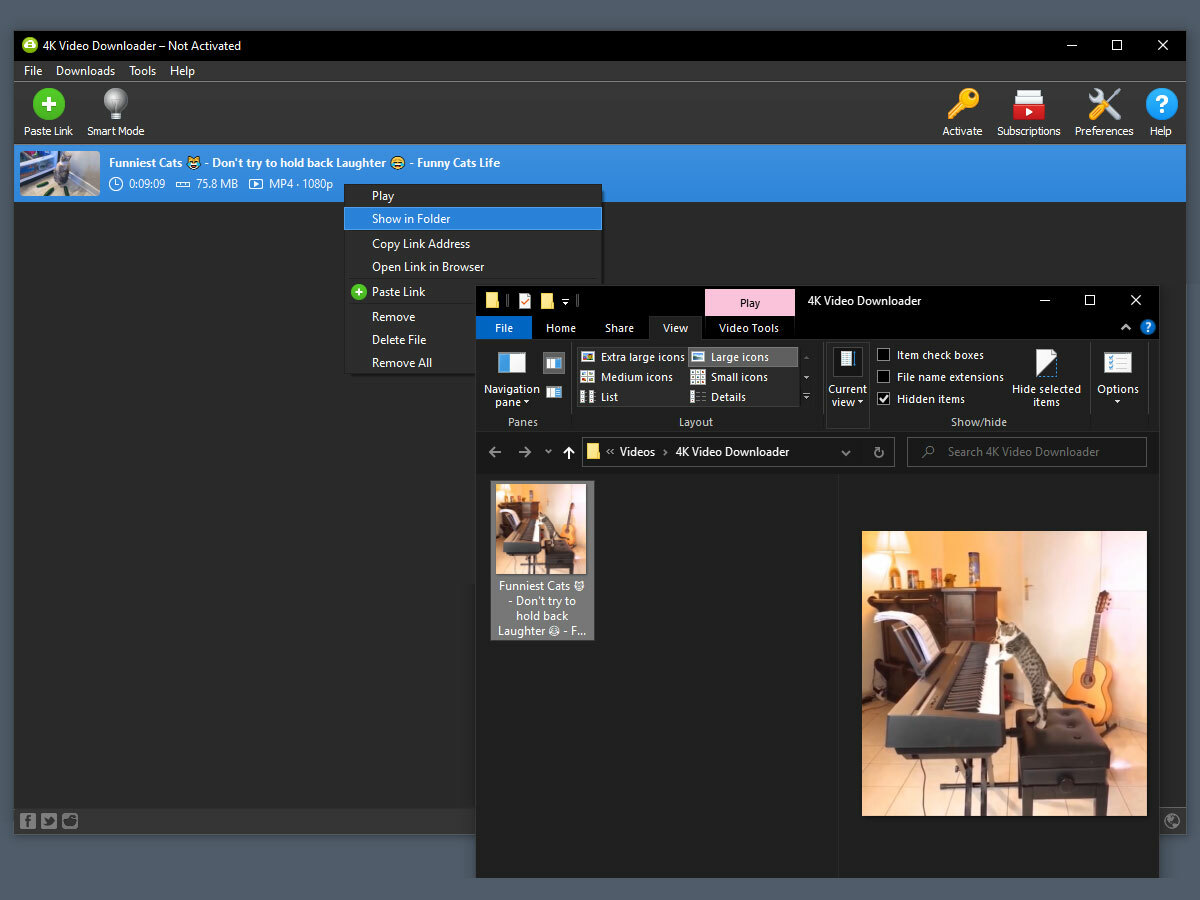Viewport: 1200px width, 900px height.
Task: Refresh the 4K Video Downloader folder
Action: pyautogui.click(x=879, y=452)
